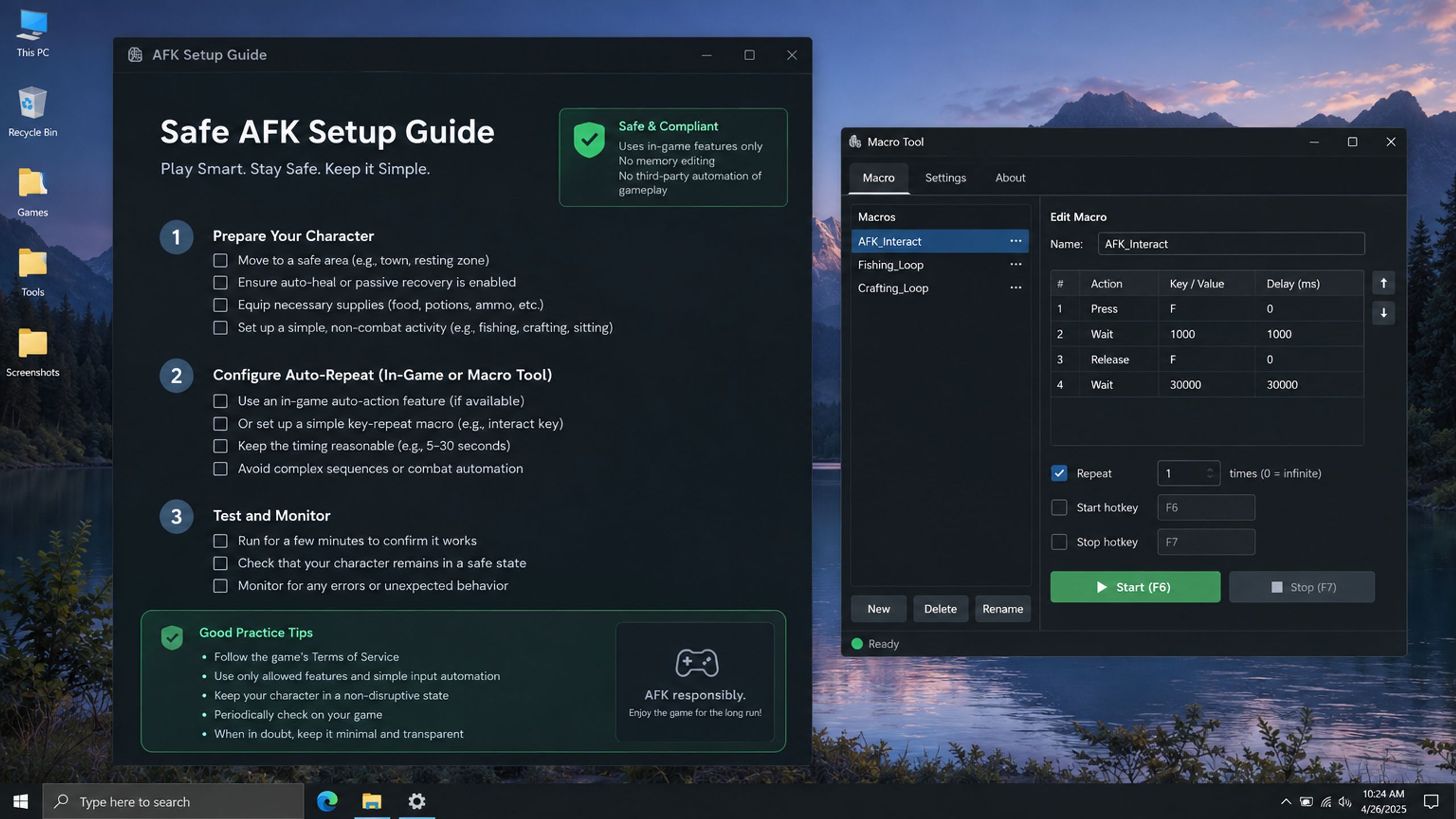Click the Stop (F7) button
This screenshot has width=1456, height=819.
(1302, 587)
